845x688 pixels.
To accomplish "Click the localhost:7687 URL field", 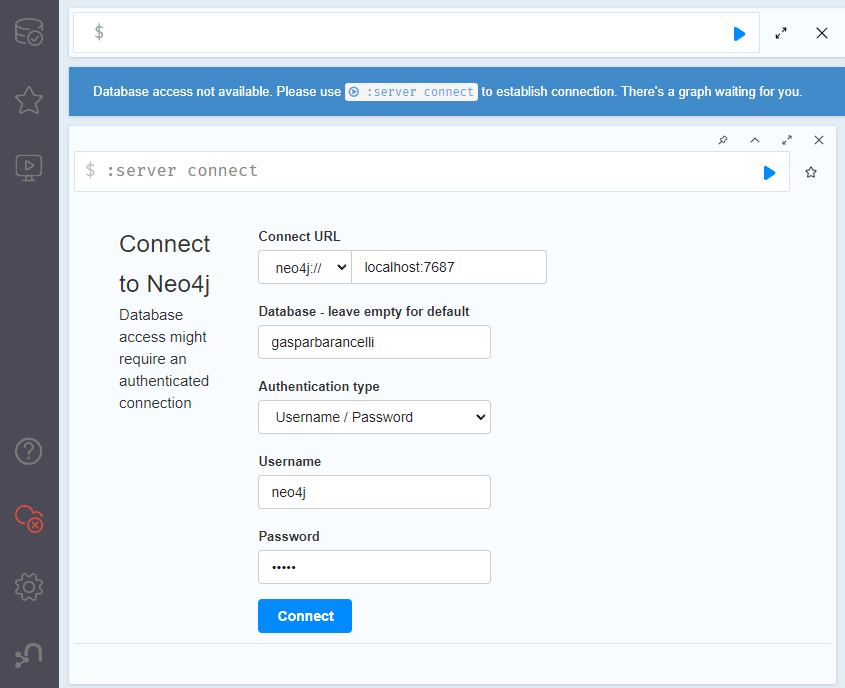I will [449, 267].
